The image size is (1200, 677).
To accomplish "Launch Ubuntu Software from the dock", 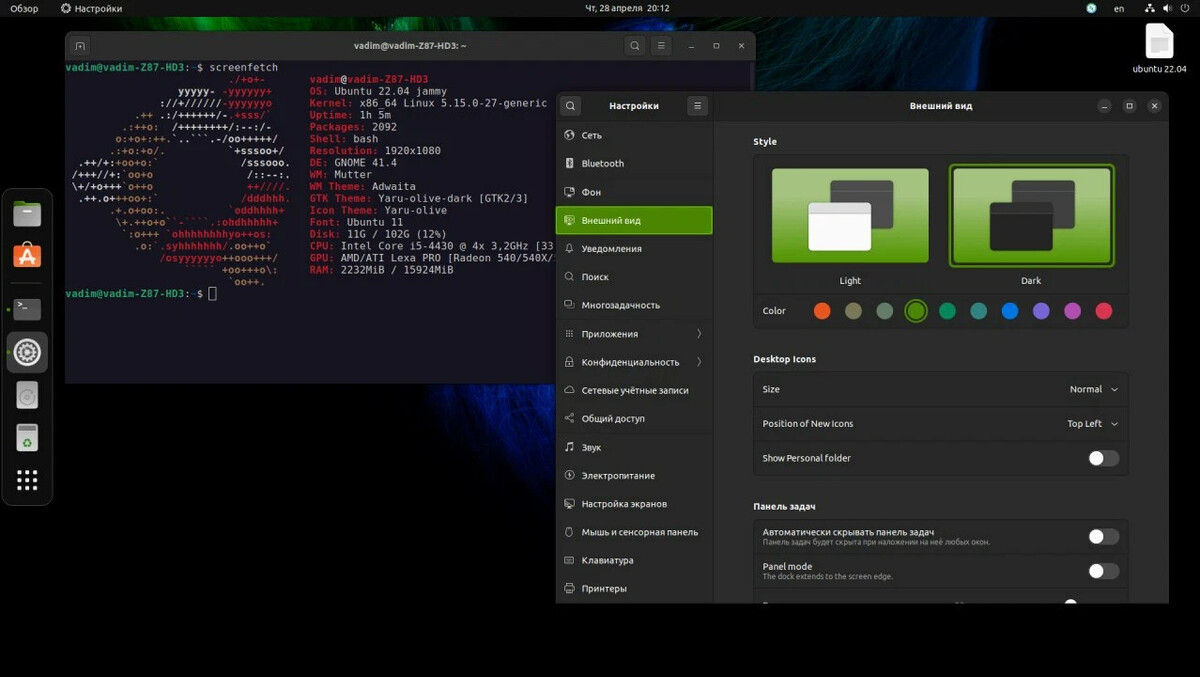I will pos(27,256).
